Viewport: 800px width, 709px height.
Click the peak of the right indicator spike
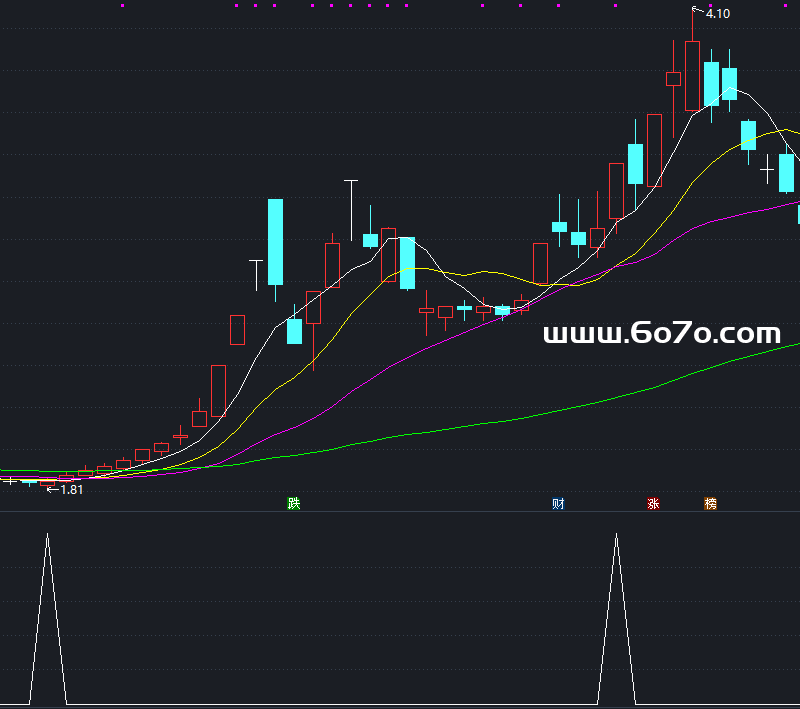616,535
